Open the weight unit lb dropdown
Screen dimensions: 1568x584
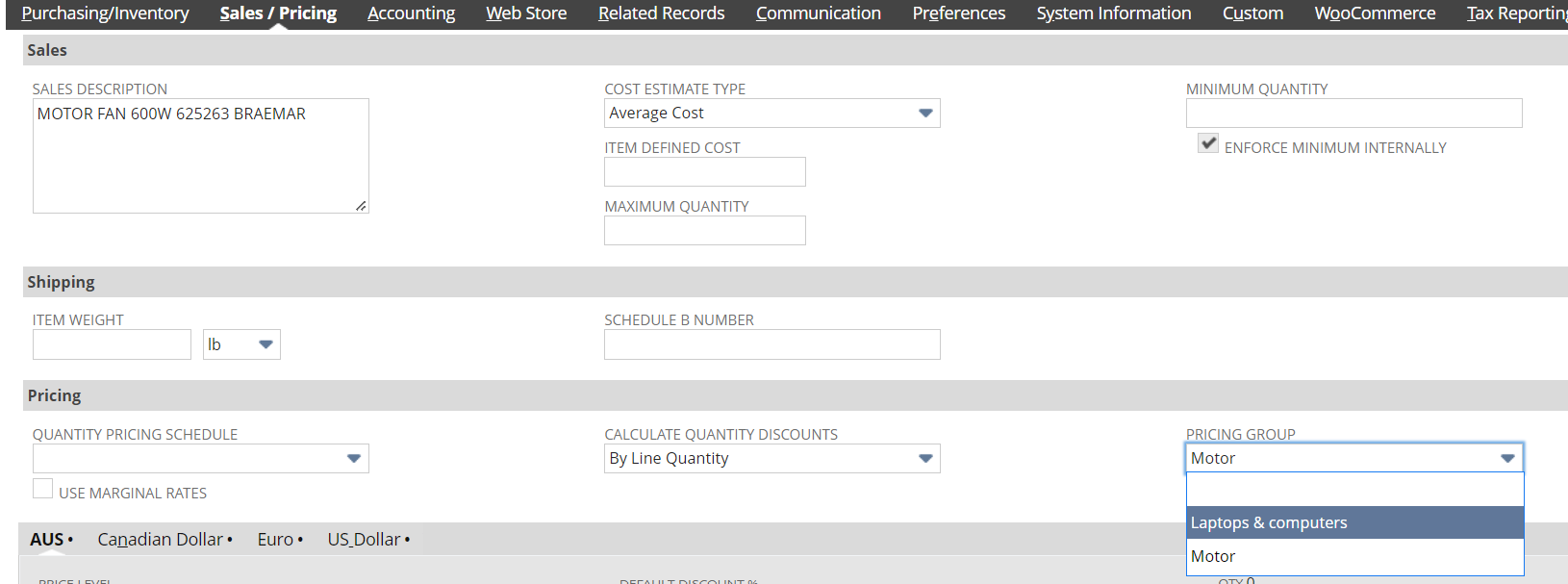(241, 344)
